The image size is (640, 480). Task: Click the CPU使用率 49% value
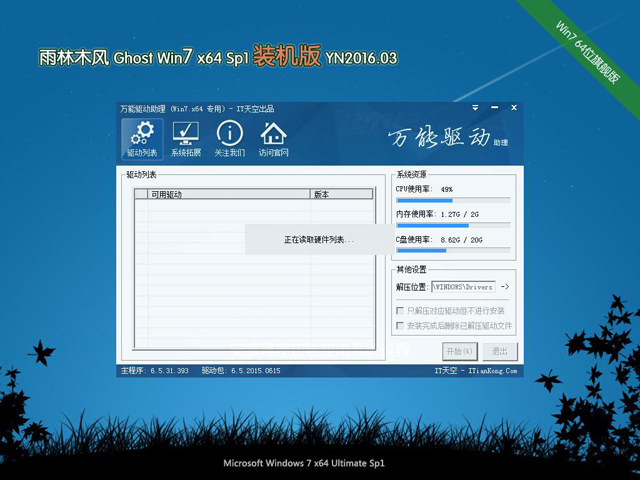tap(447, 189)
